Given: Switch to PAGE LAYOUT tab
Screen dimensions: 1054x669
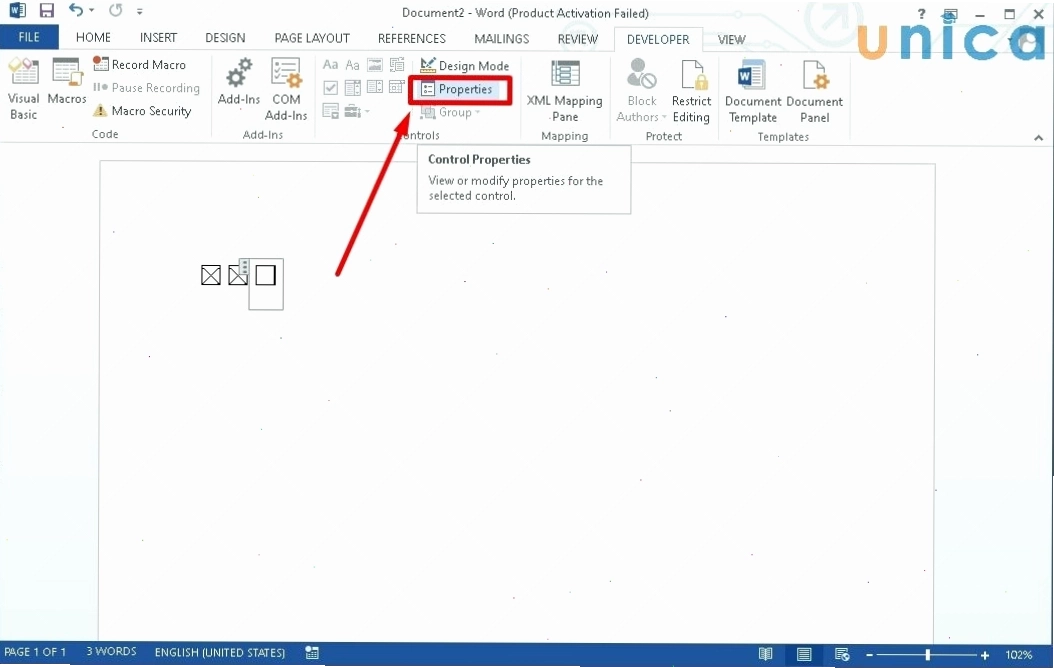Looking at the screenshot, I should coord(312,38).
